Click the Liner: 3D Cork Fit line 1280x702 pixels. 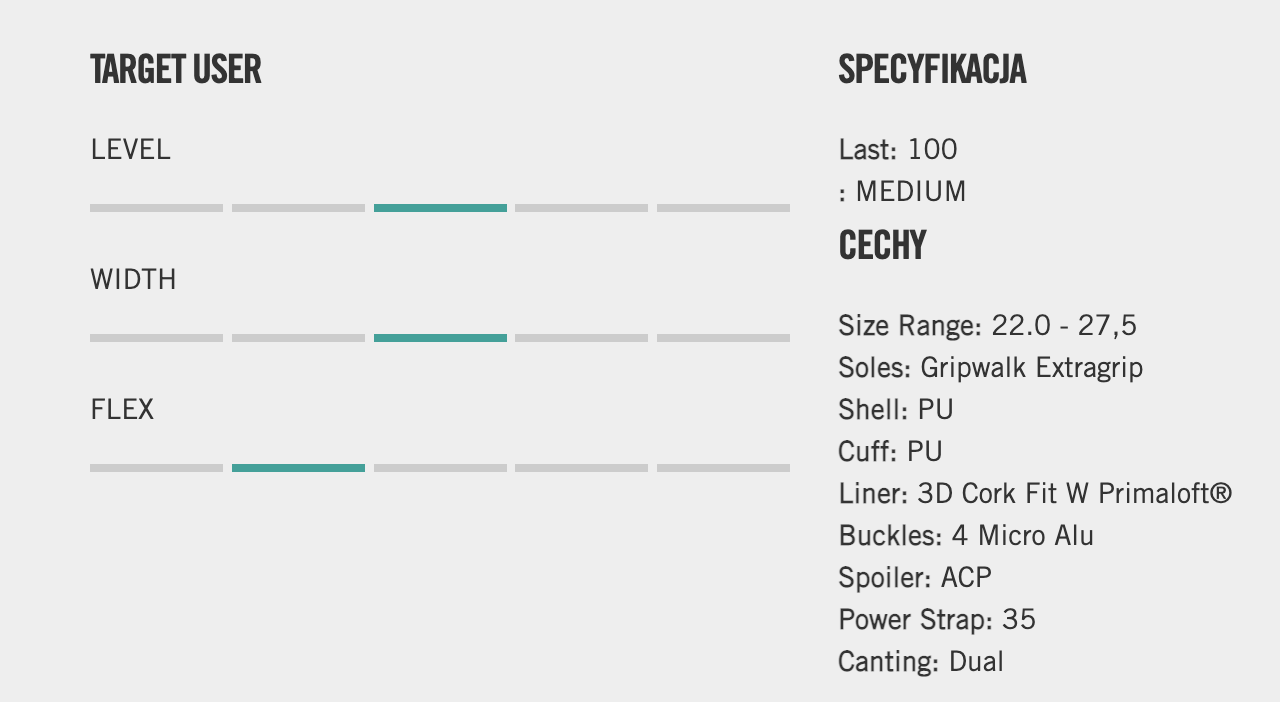[1035, 494]
